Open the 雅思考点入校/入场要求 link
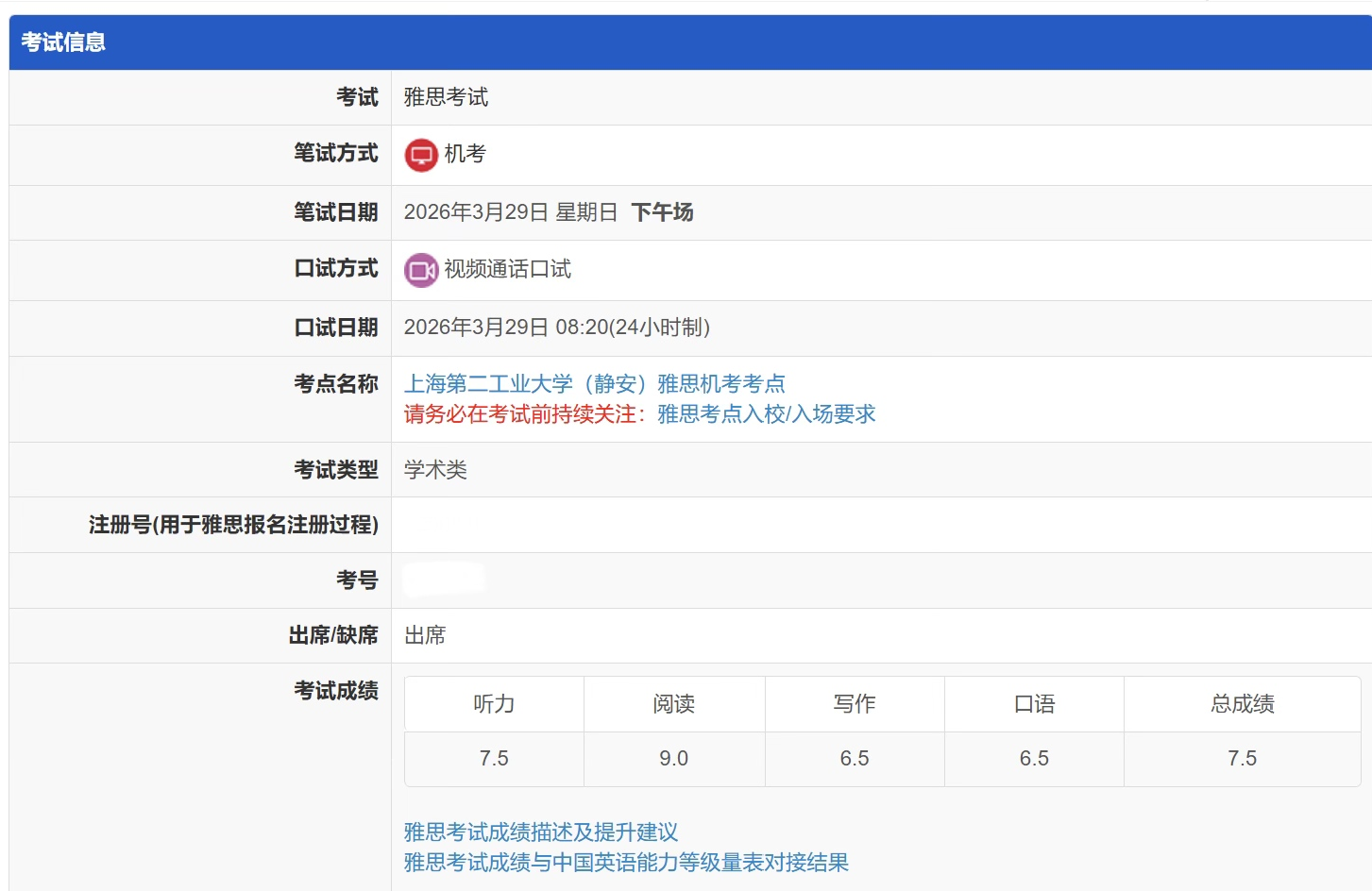The image size is (1372, 891). [x=766, y=414]
